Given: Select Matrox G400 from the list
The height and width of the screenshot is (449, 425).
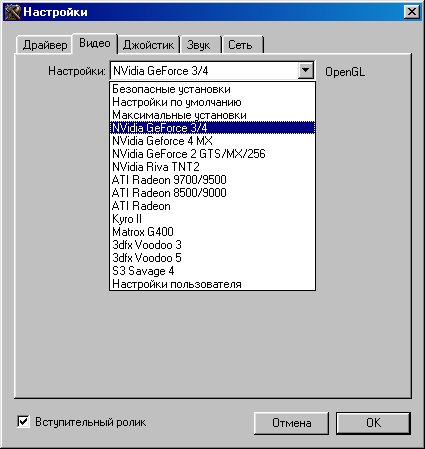Looking at the screenshot, I should 212,232.
